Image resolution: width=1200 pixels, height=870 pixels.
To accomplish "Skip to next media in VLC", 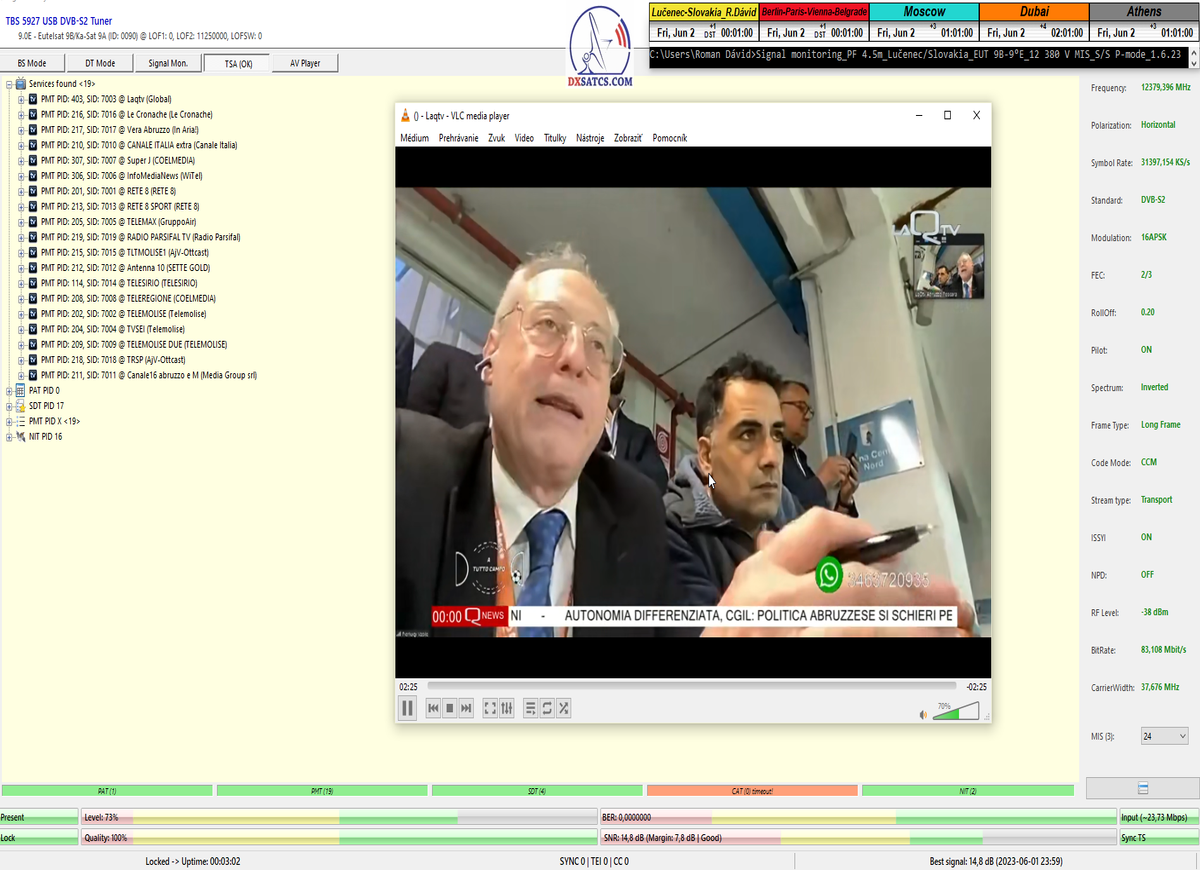I will click(466, 708).
